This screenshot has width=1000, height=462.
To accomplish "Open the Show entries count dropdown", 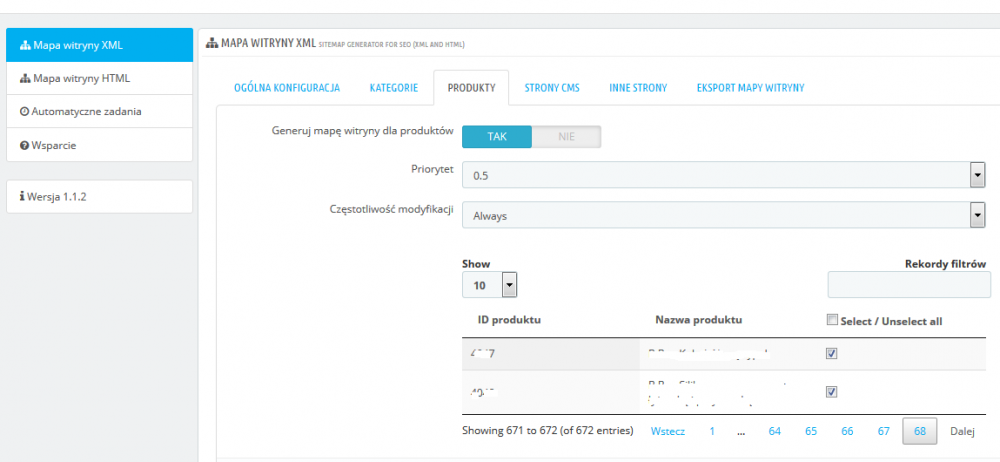I will 489,285.
